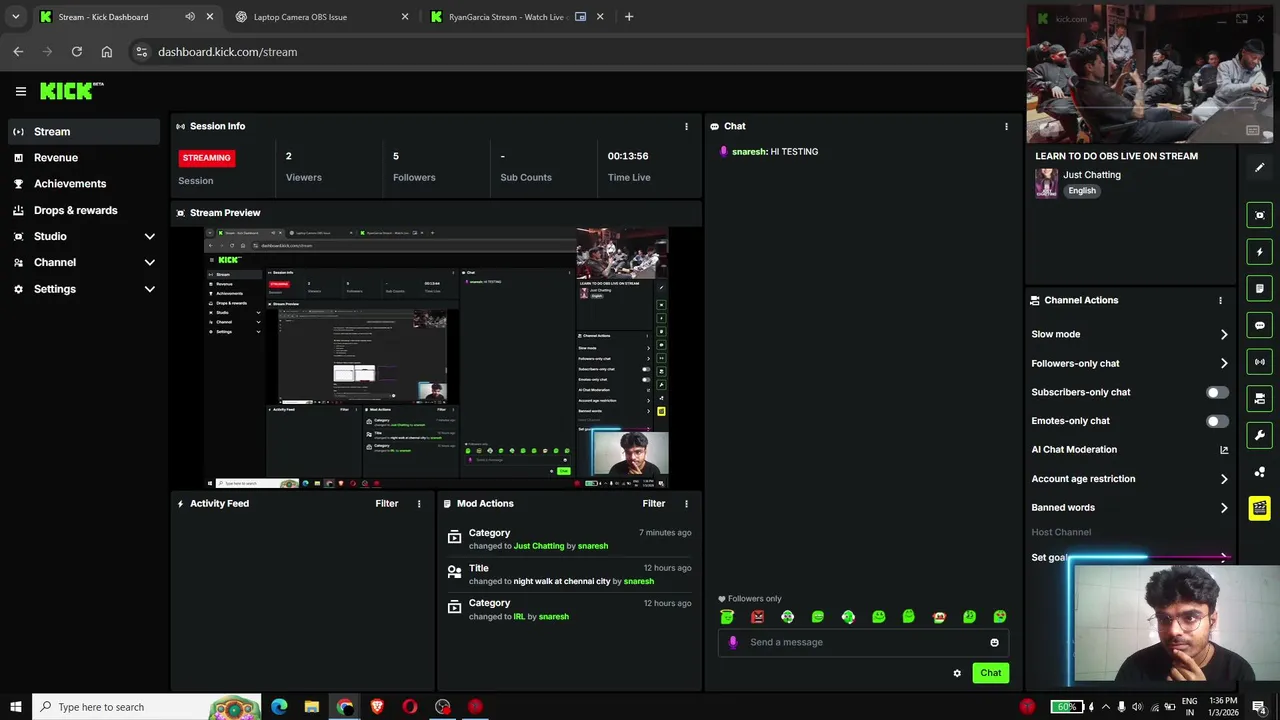Open the Channel Actions three-dot options menu

coord(1220,300)
